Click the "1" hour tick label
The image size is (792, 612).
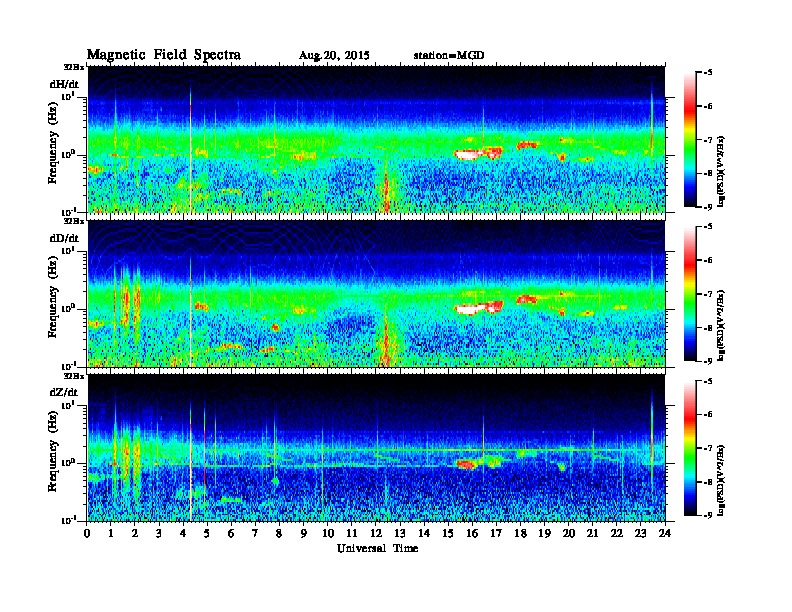pyautogui.click(x=111, y=534)
